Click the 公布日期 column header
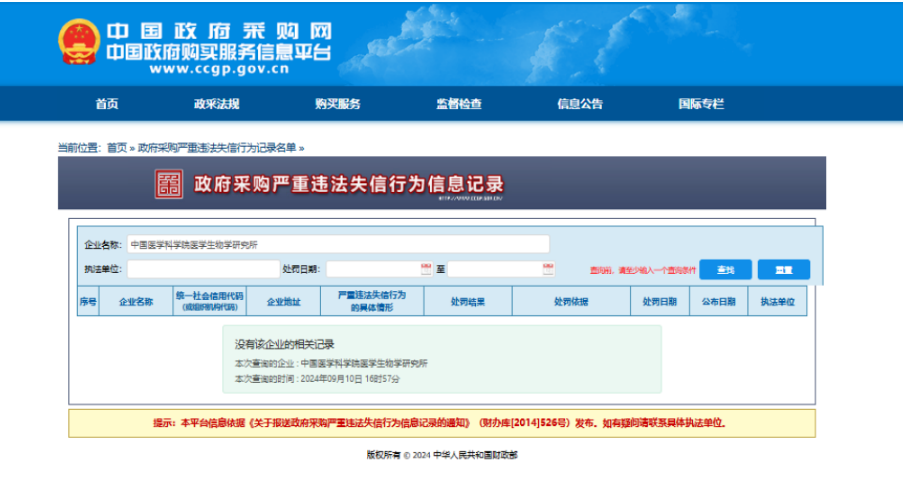This screenshot has height=478, width=903. (718, 301)
